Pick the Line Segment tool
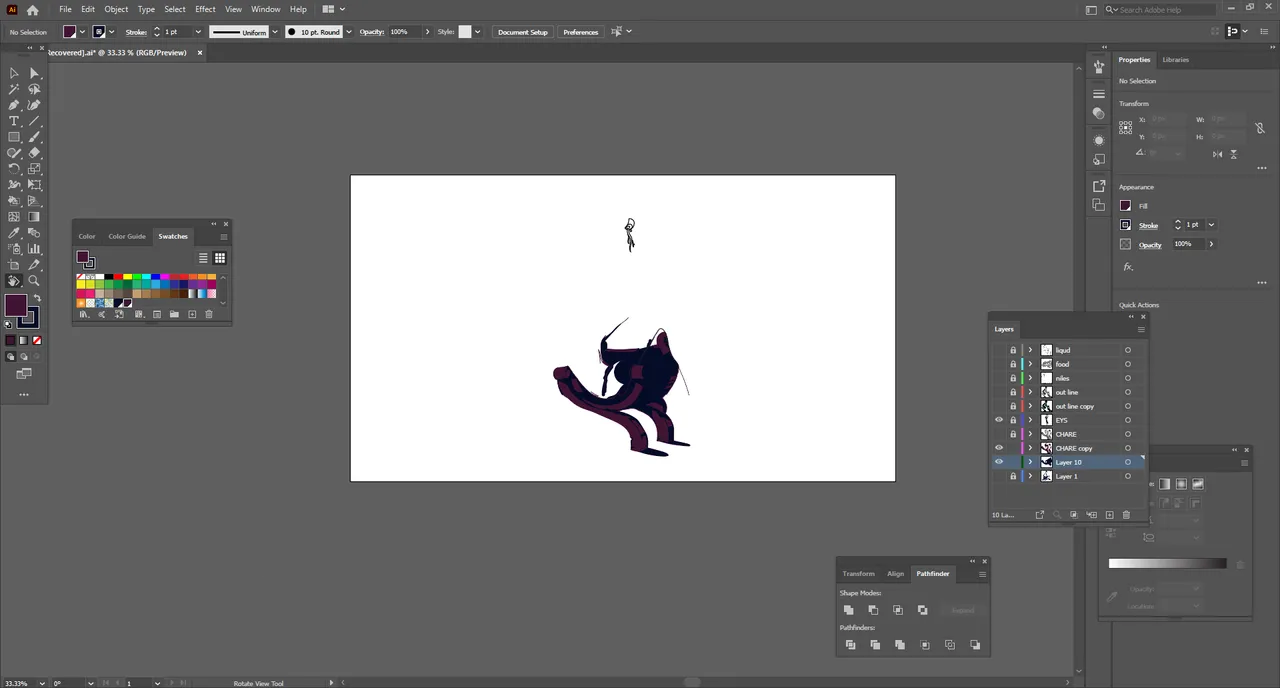This screenshot has width=1280, height=688. [x=34, y=121]
